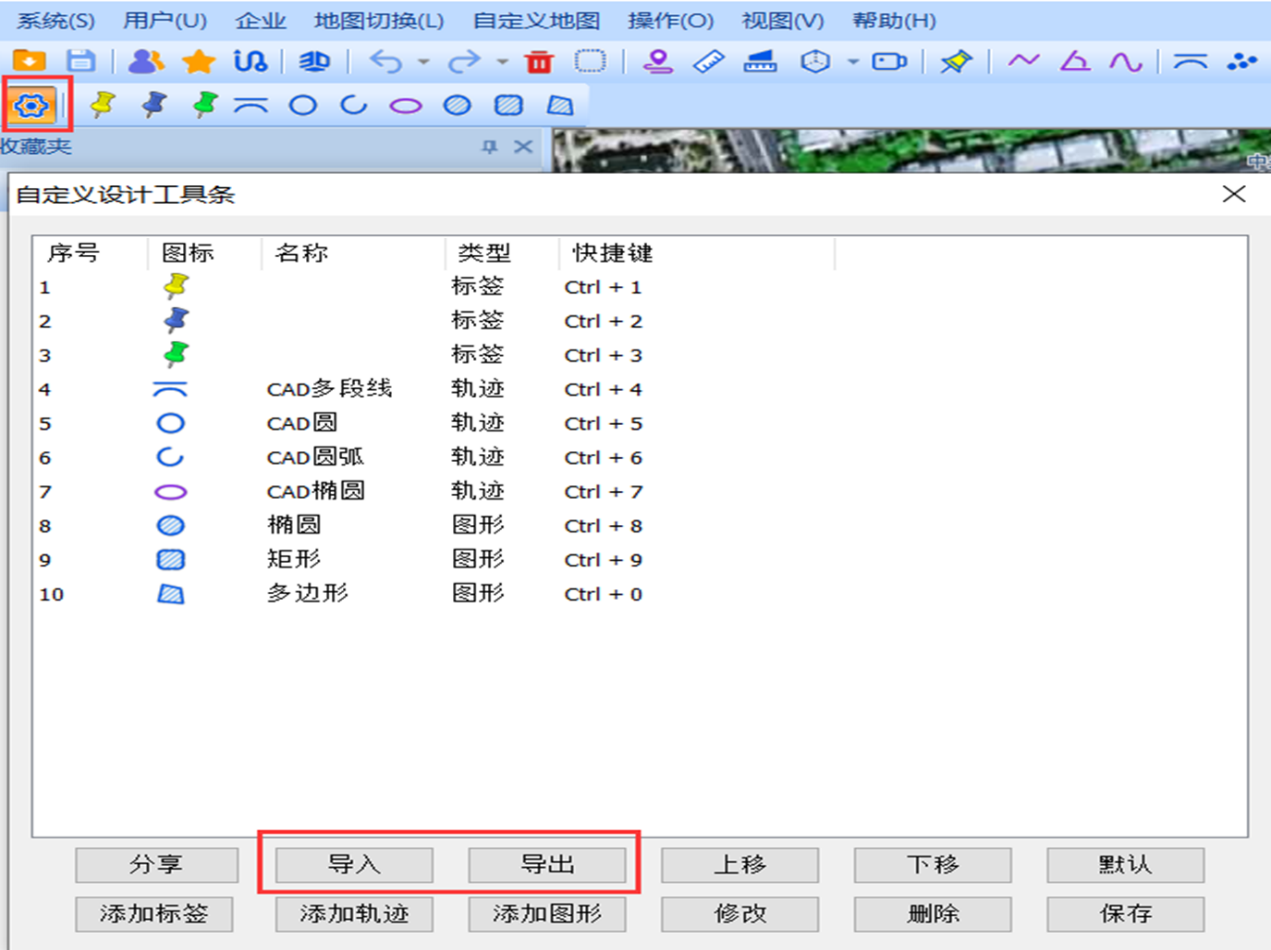
Task: Click the custom toolbar settings gear icon
Action: (x=34, y=104)
